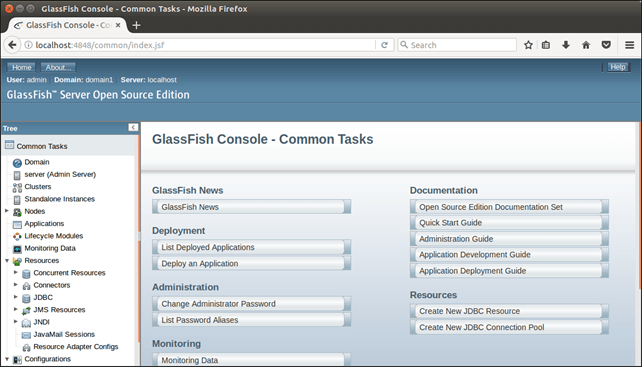
Task: Click the Resource Adapter Configs icon
Action: (x=26, y=347)
